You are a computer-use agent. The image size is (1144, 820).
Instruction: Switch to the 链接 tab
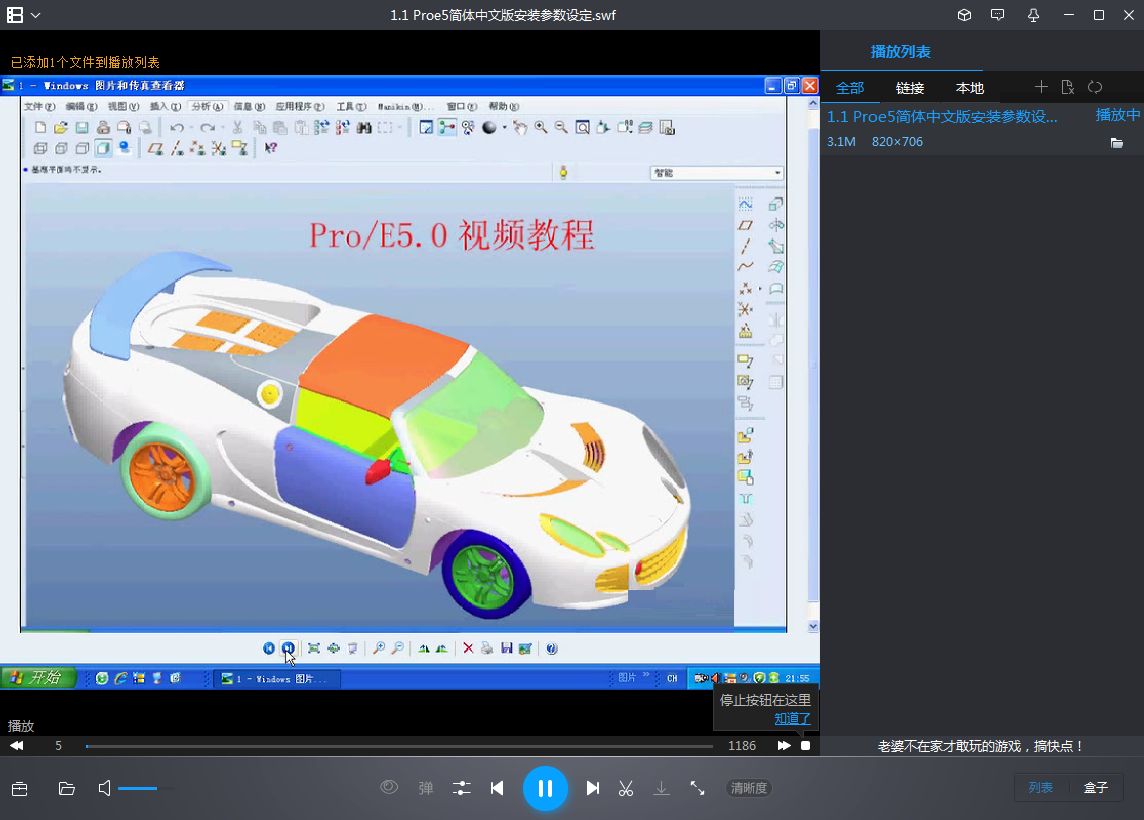[x=910, y=88]
